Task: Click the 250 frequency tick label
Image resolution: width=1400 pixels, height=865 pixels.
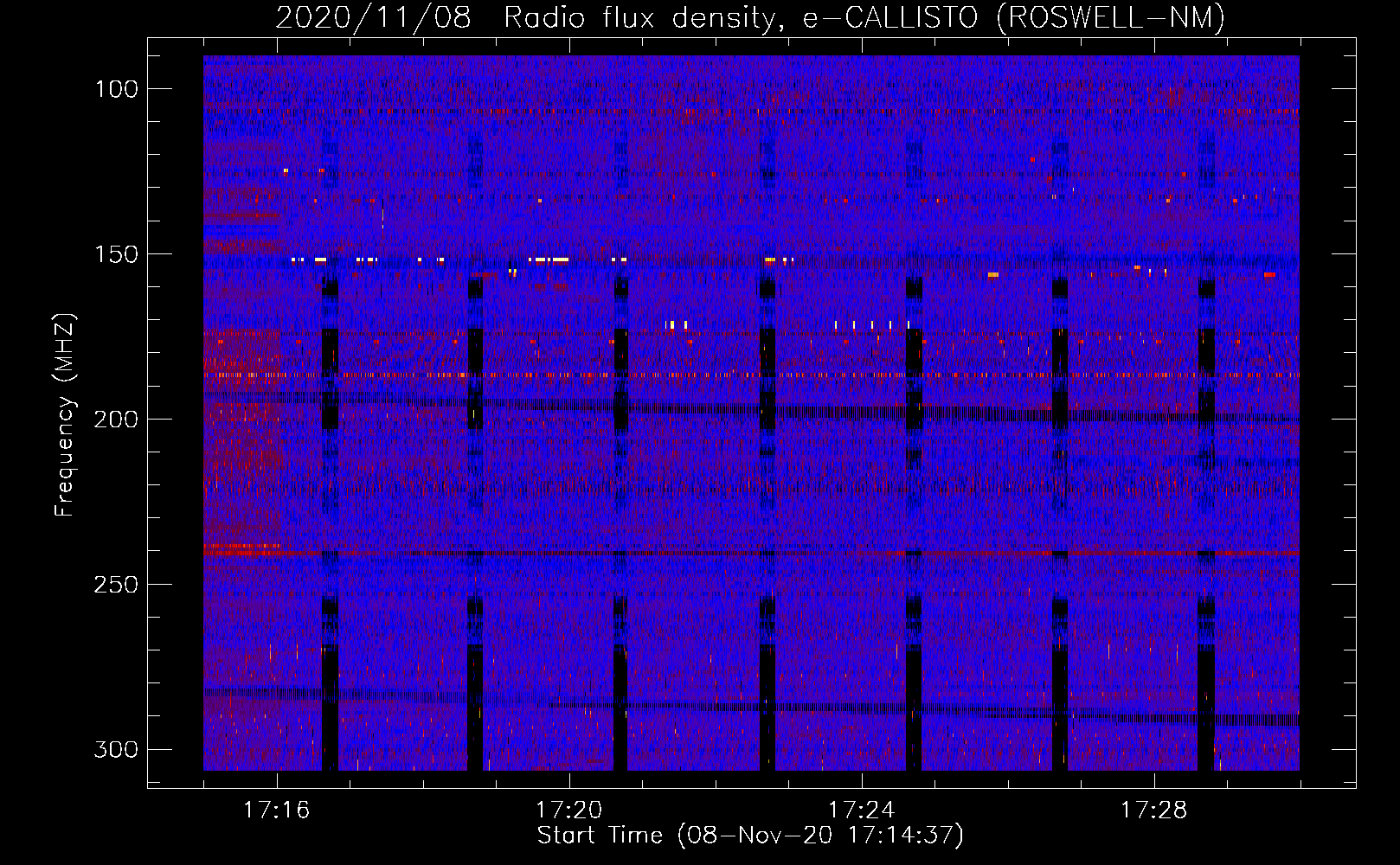Action: (x=117, y=585)
